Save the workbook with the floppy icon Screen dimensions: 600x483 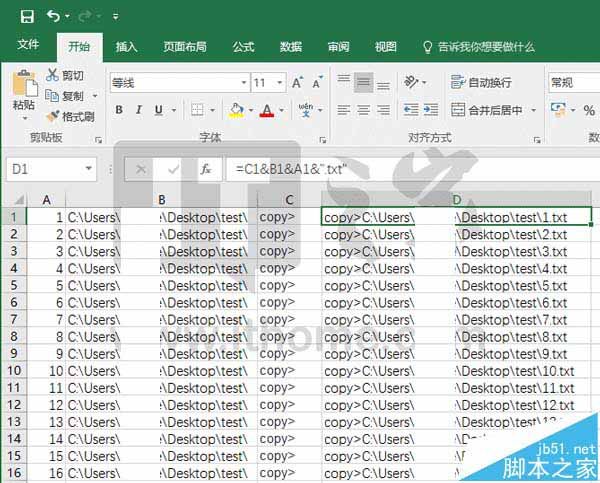pos(27,16)
